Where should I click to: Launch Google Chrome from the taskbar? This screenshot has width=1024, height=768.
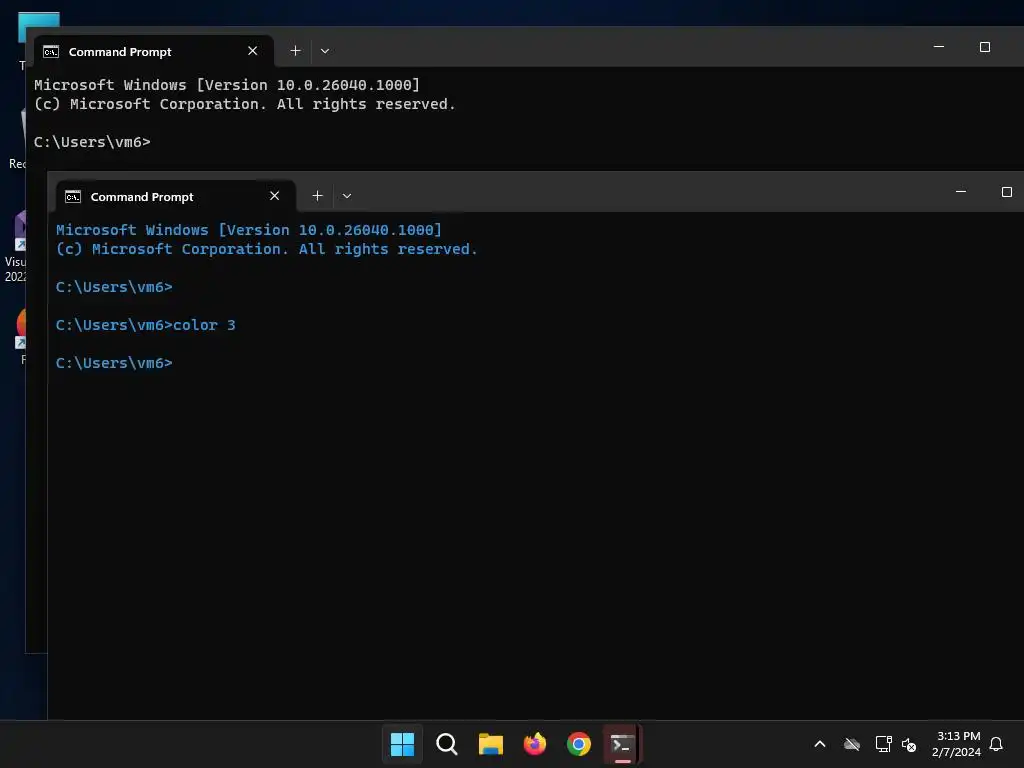point(579,744)
